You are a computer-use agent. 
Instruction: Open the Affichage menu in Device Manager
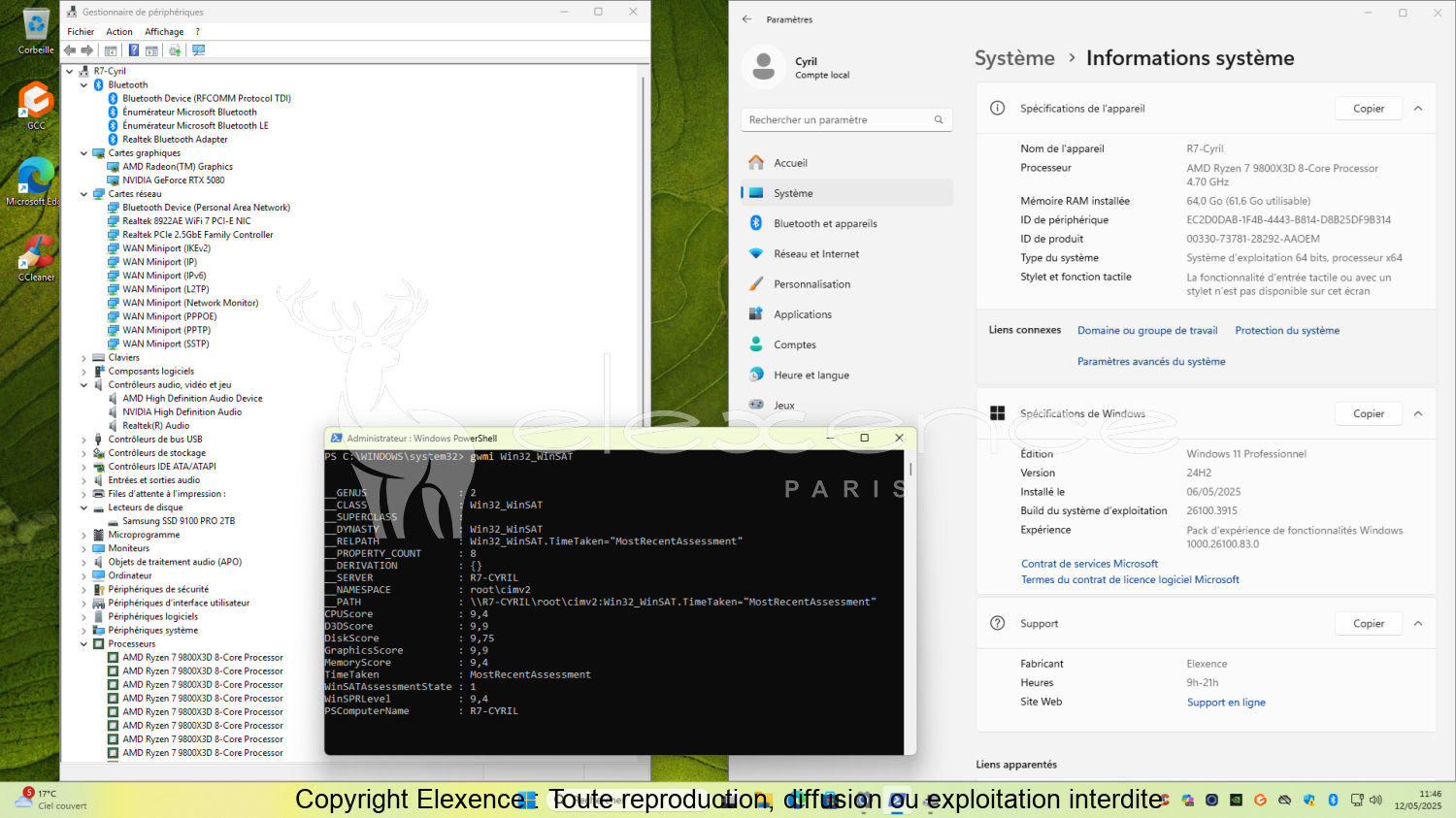pyautogui.click(x=164, y=32)
